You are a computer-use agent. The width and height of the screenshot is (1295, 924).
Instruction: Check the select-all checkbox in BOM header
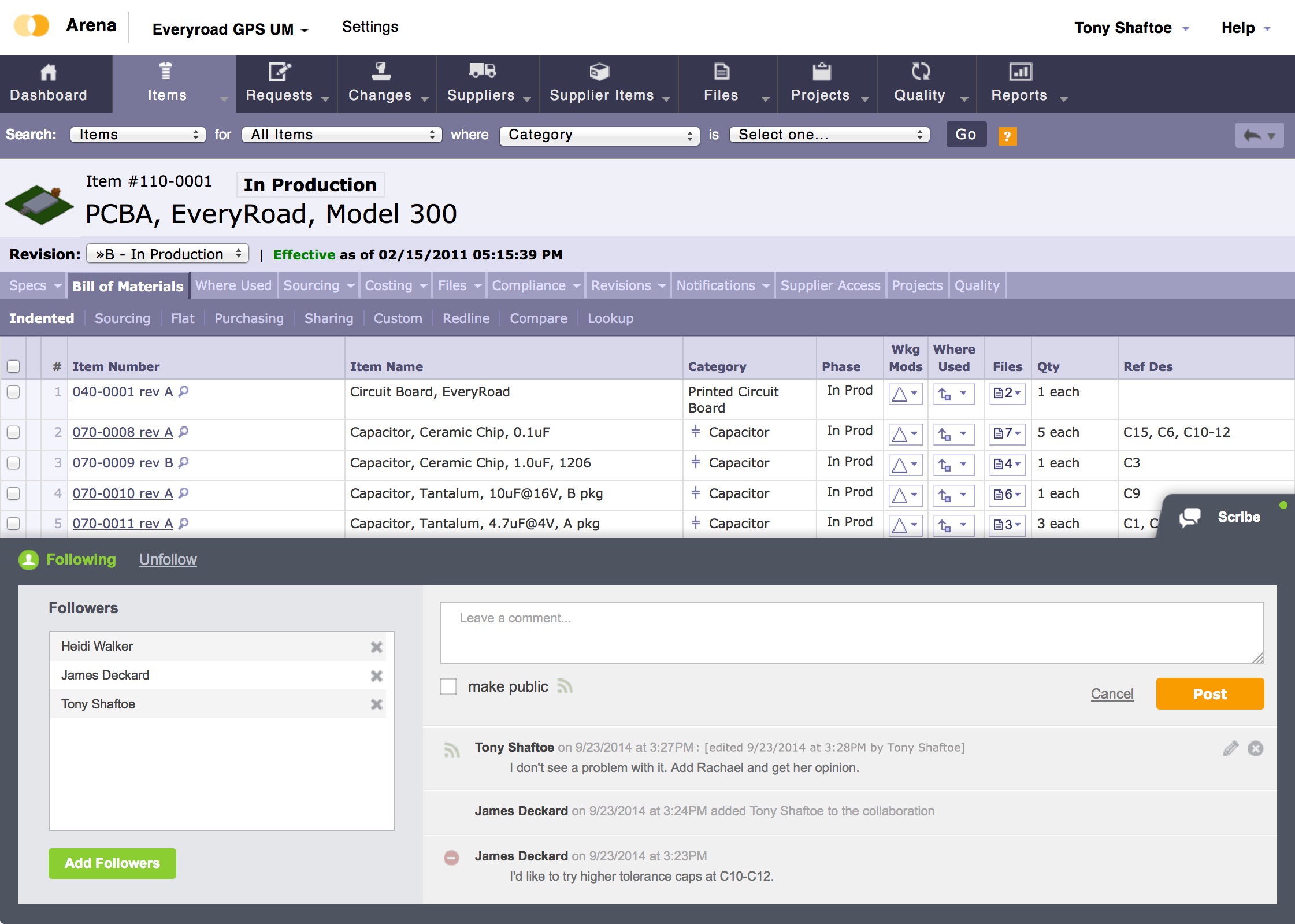(13, 366)
